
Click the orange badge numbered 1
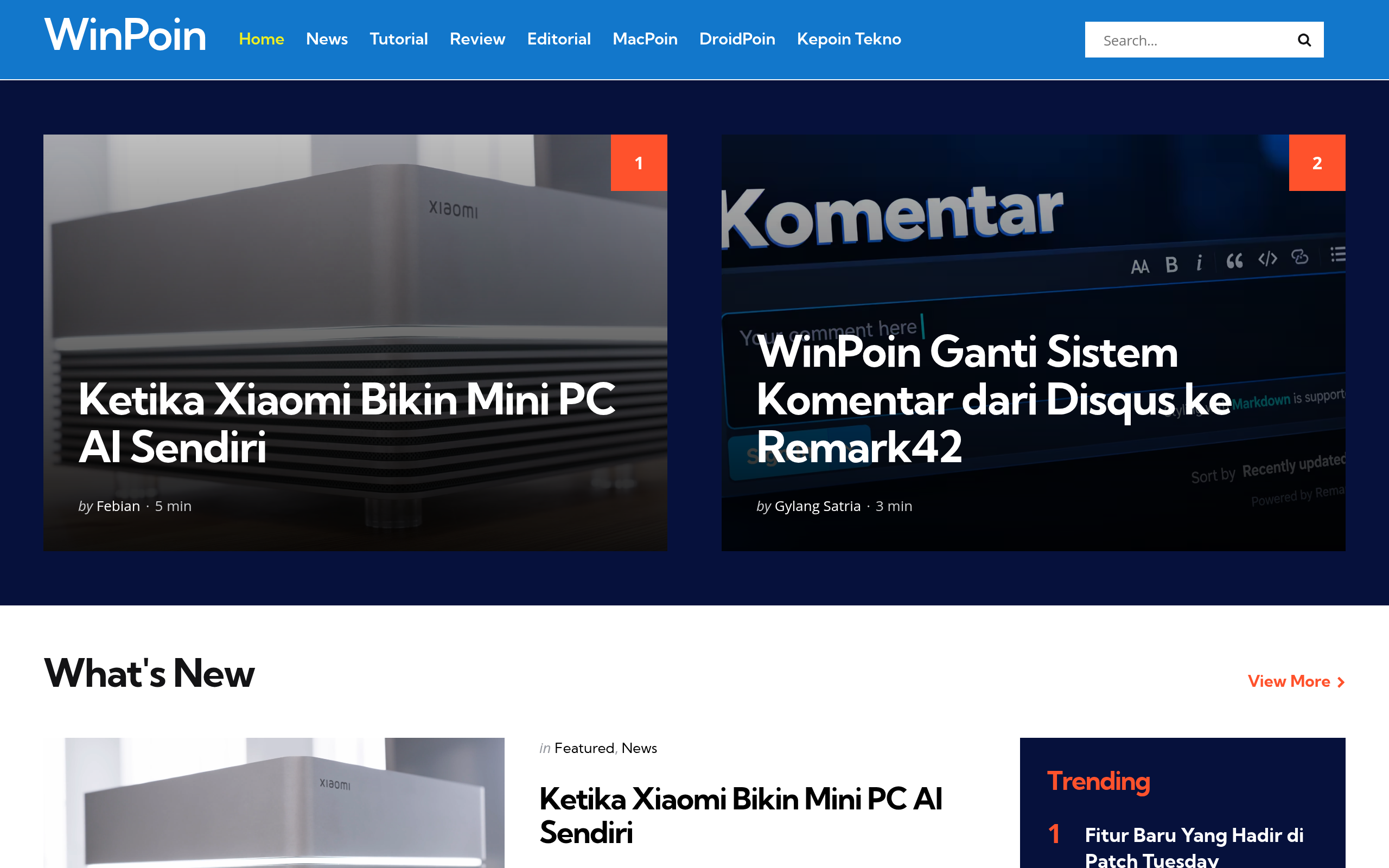pos(639,163)
